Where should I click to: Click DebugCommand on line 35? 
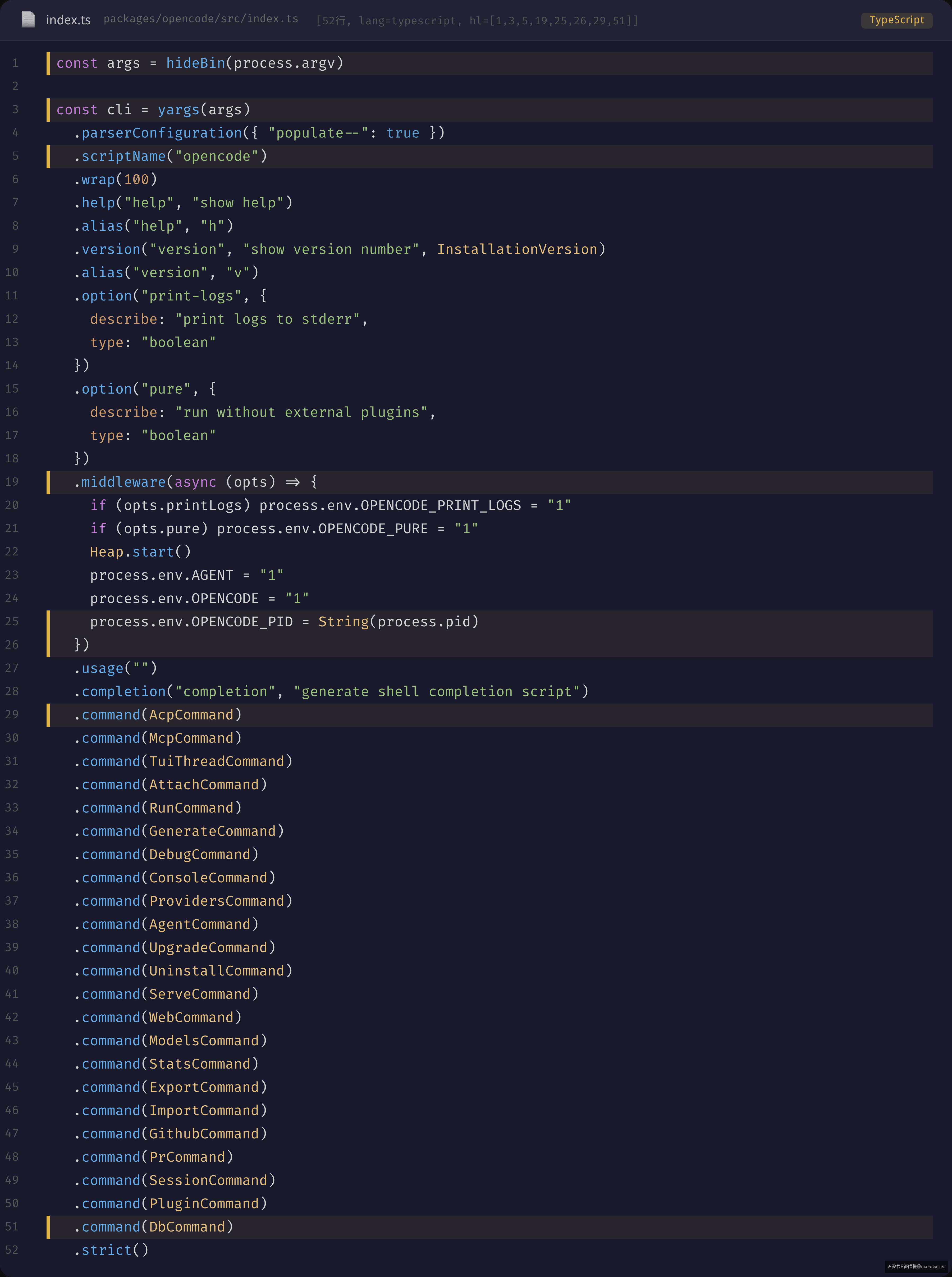pos(200,855)
